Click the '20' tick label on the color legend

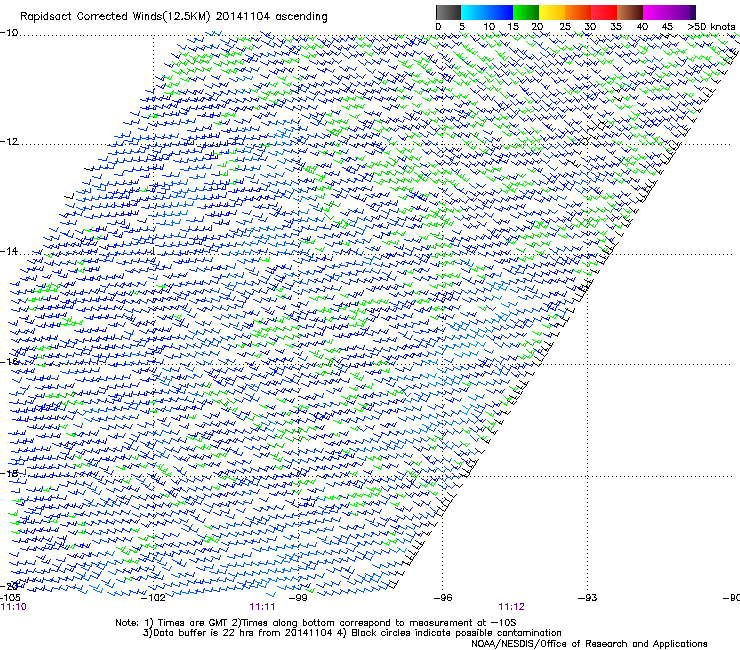537,27
